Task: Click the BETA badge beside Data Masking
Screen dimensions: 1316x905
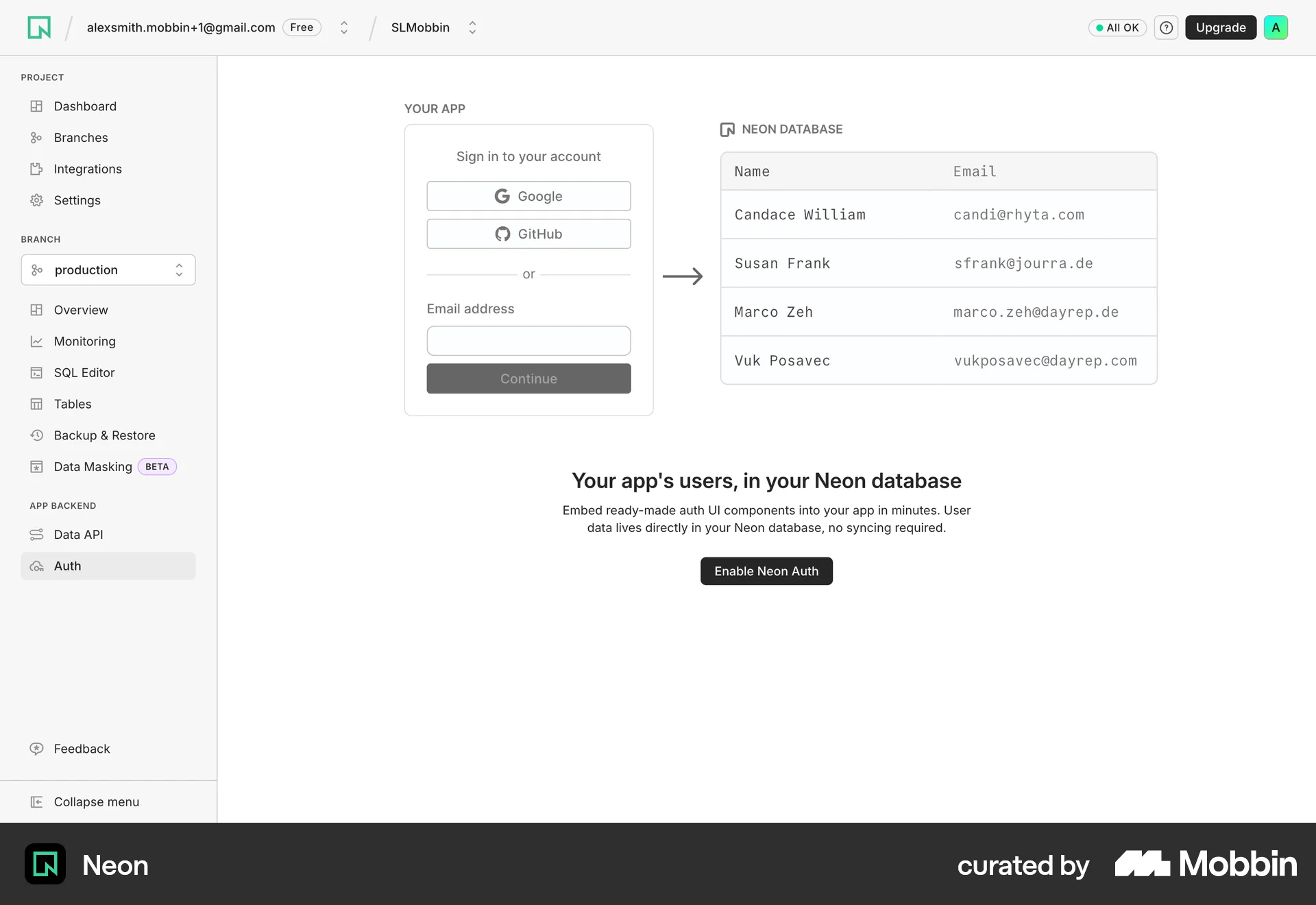Action: (x=157, y=467)
